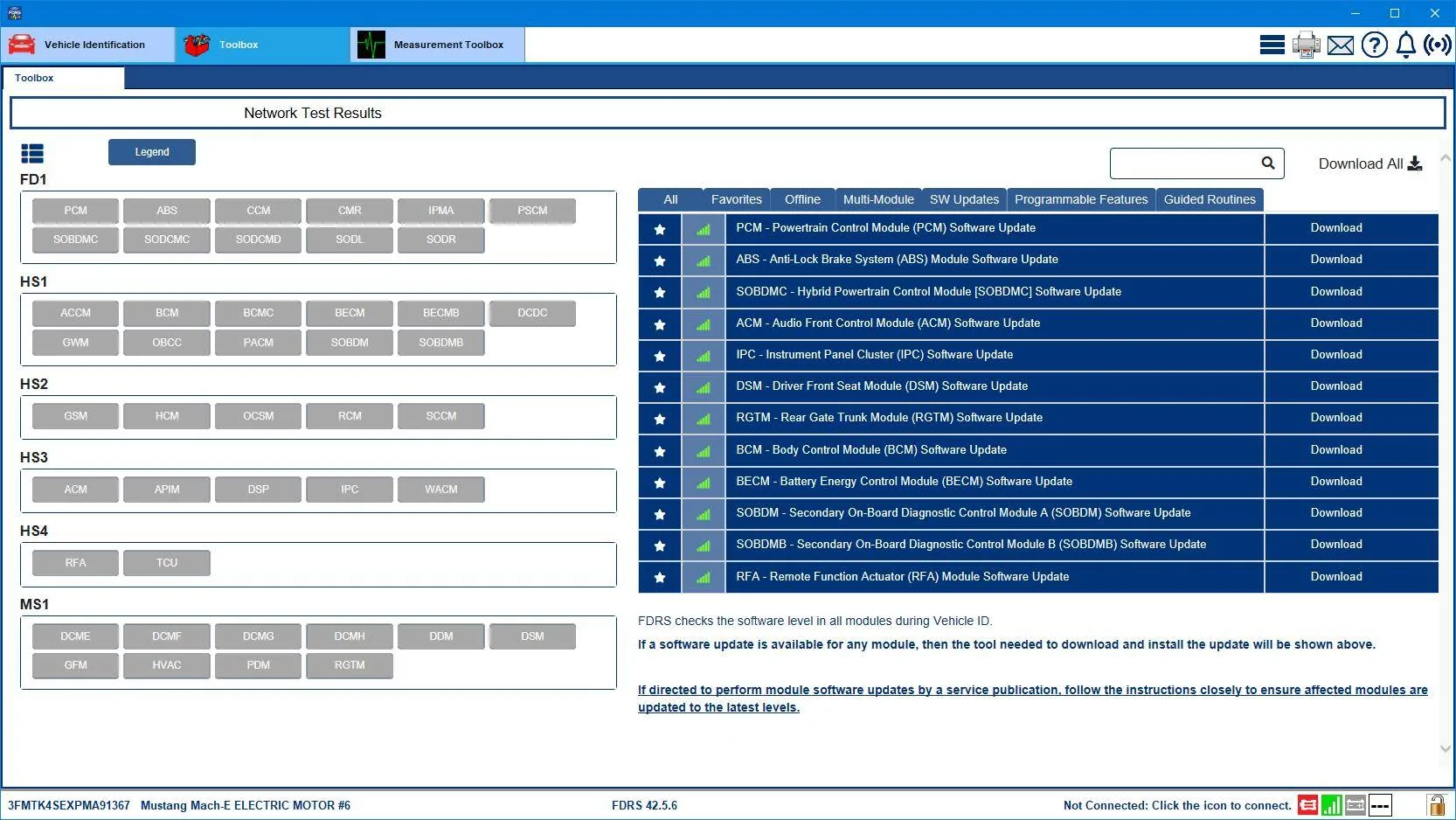The height and width of the screenshot is (820, 1456).
Task: Open the hamburger menu icon
Action: (x=1272, y=45)
